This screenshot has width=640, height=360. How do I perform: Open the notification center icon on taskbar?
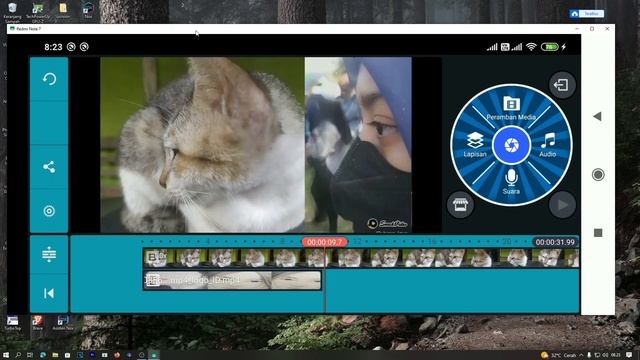[629, 355]
